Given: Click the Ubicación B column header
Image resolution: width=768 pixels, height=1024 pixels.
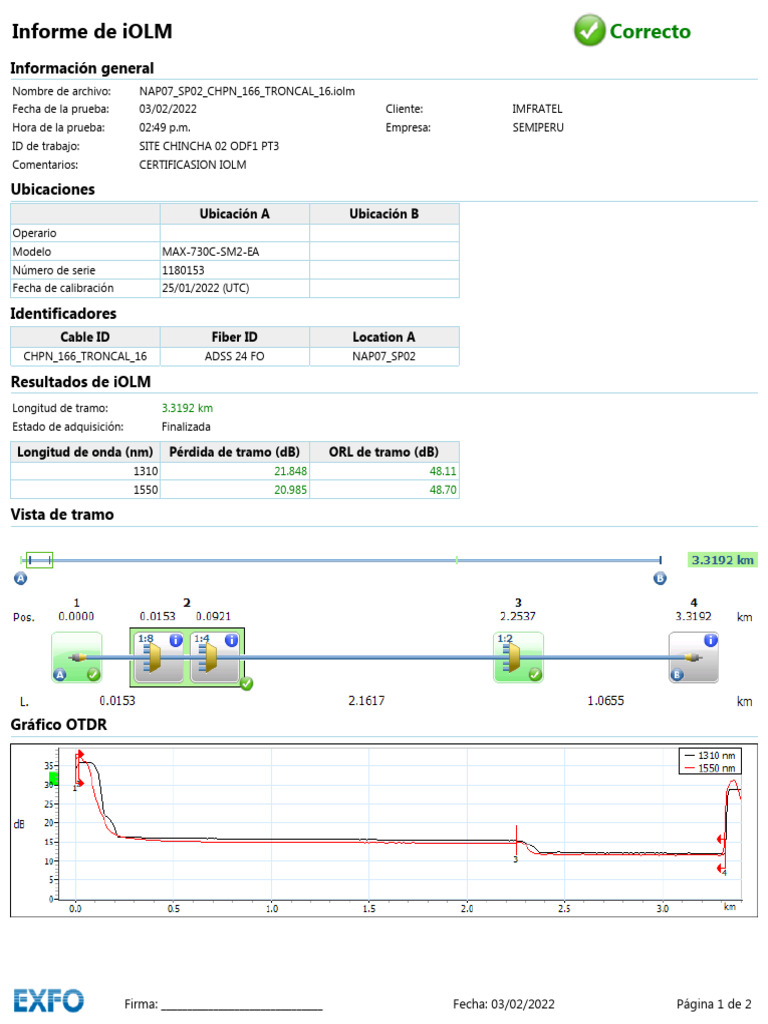Looking at the screenshot, I should [x=384, y=214].
